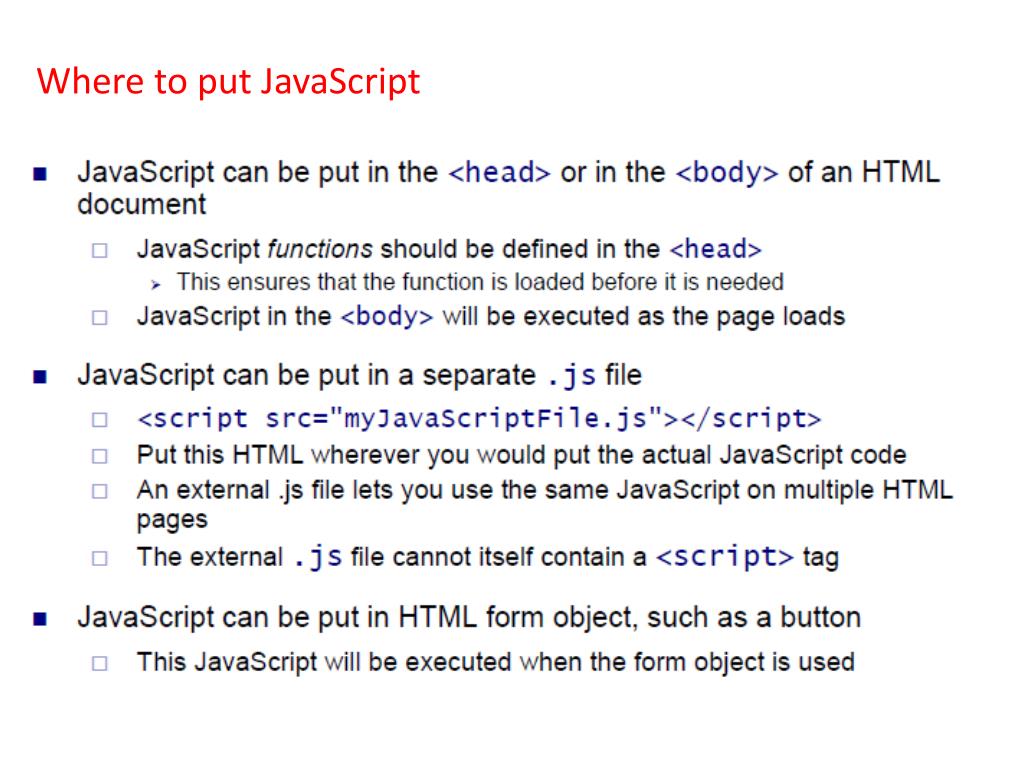Click the blue <script> tag before 'tag'
Screen dimensions: 1024x768
(725, 556)
